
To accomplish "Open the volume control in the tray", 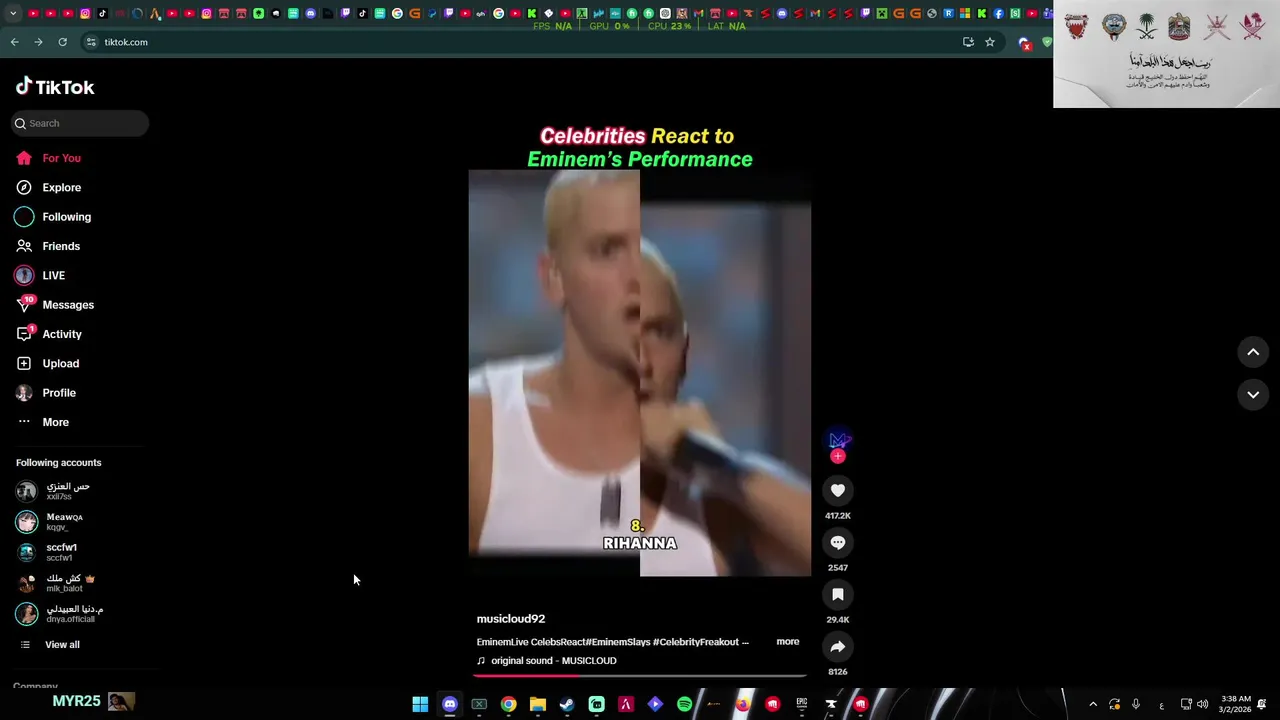I will pos(1202,704).
